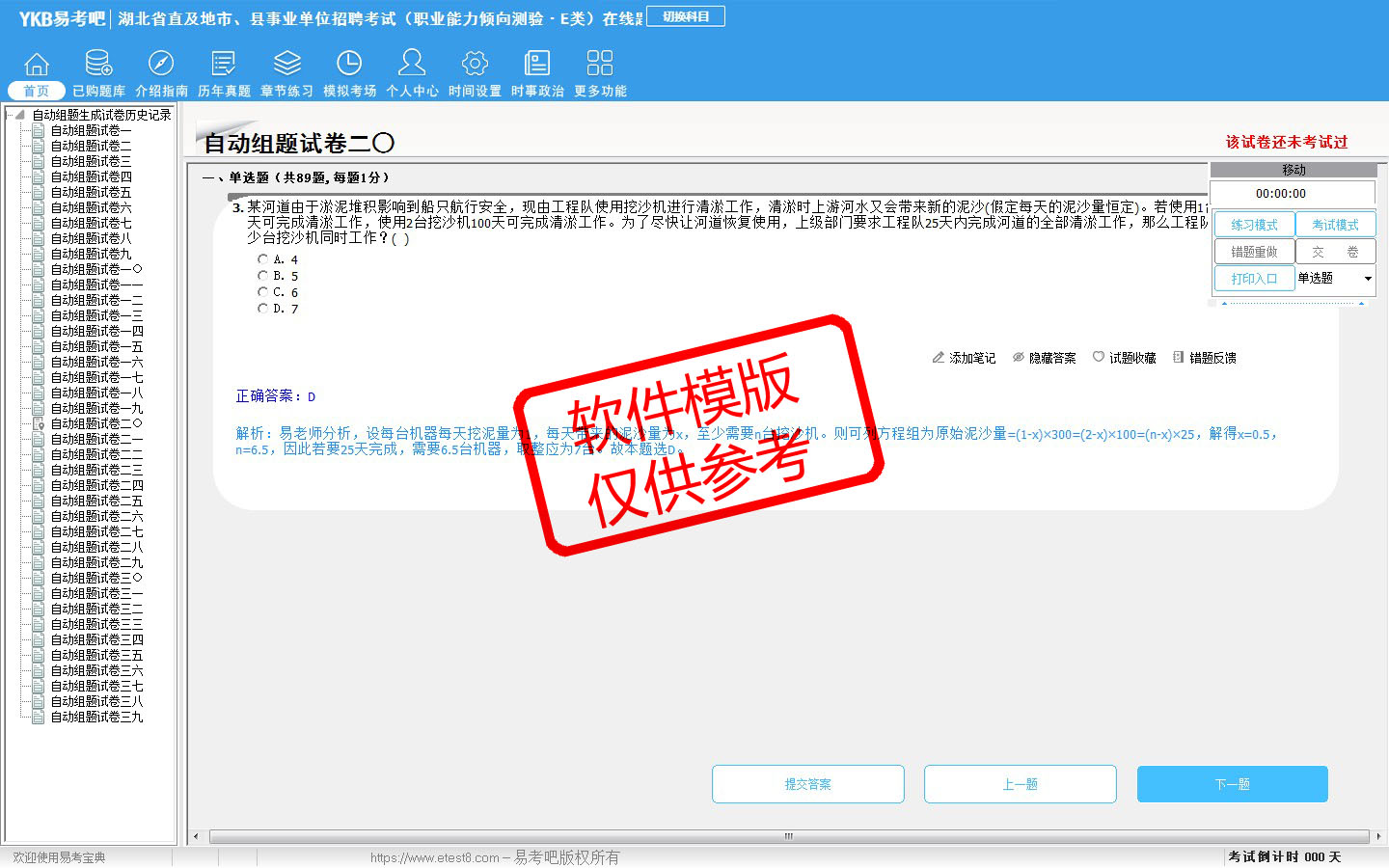Image resolution: width=1389 pixels, height=868 pixels.
Task: Click the horizontal scrollbar at bottom
Action: click(x=787, y=836)
